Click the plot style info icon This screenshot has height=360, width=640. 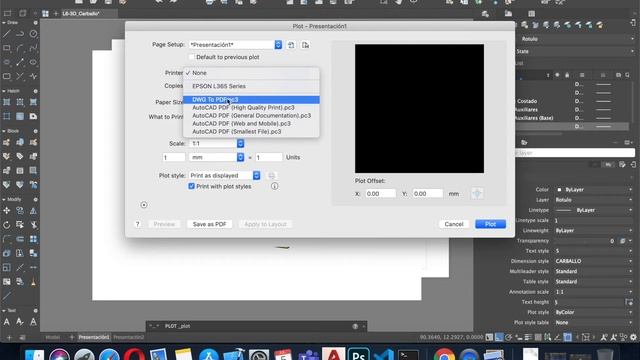point(275,186)
